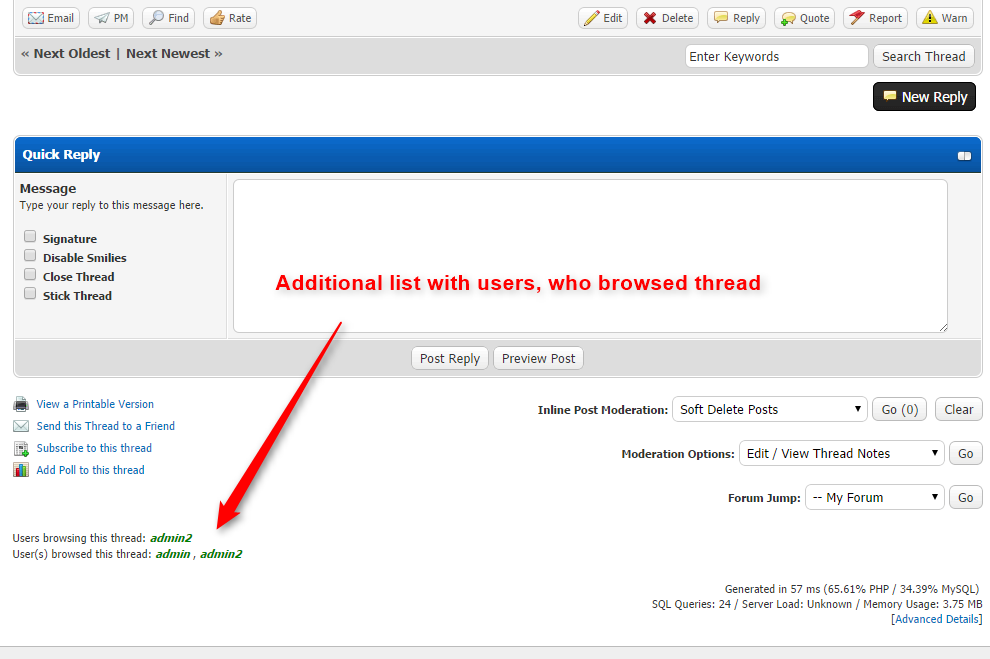Click the envelope icon beside Send Thread

click(21, 427)
